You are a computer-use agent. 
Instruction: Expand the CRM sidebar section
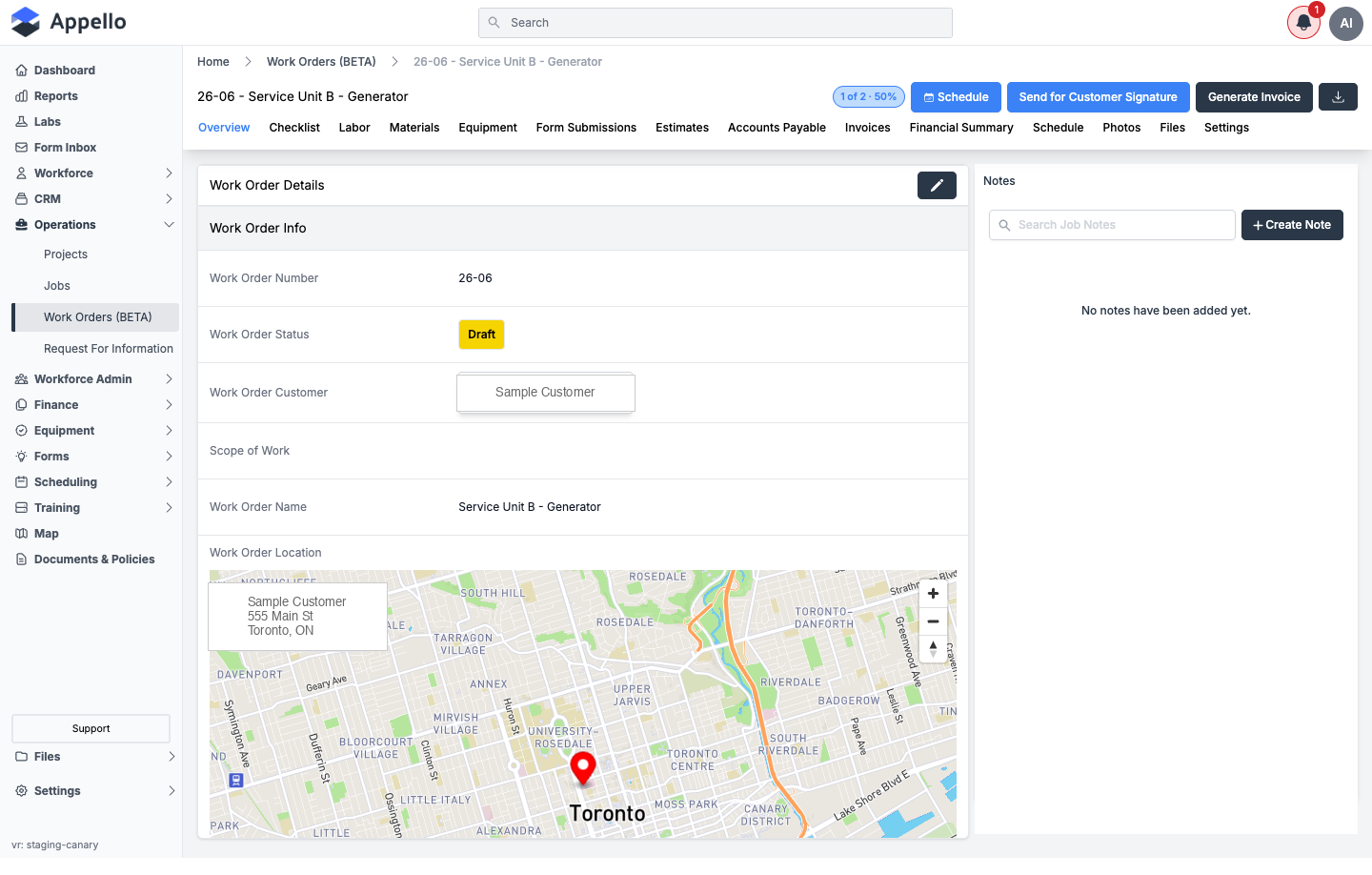169,199
